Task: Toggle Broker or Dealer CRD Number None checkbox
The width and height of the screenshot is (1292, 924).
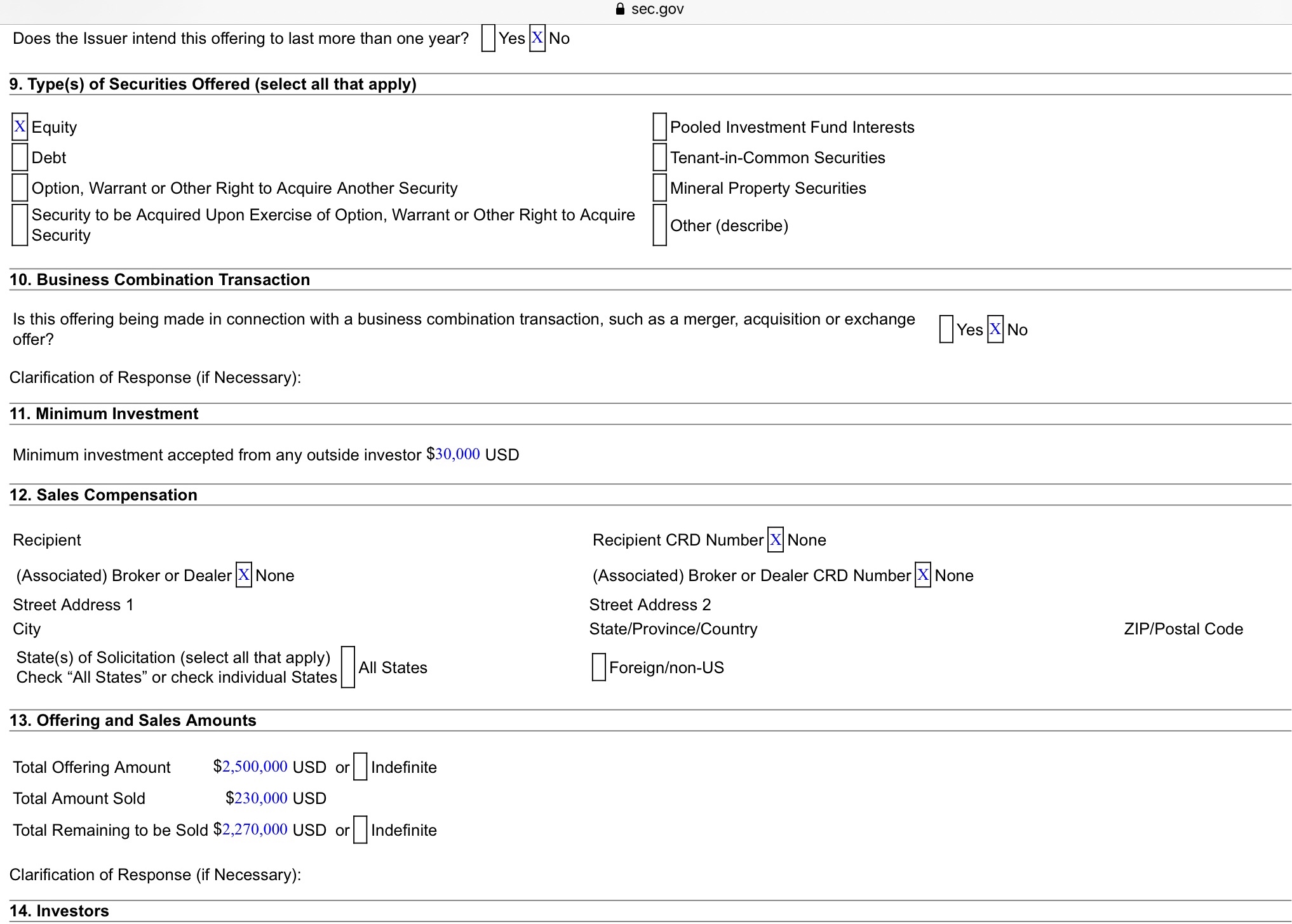Action: coord(923,575)
